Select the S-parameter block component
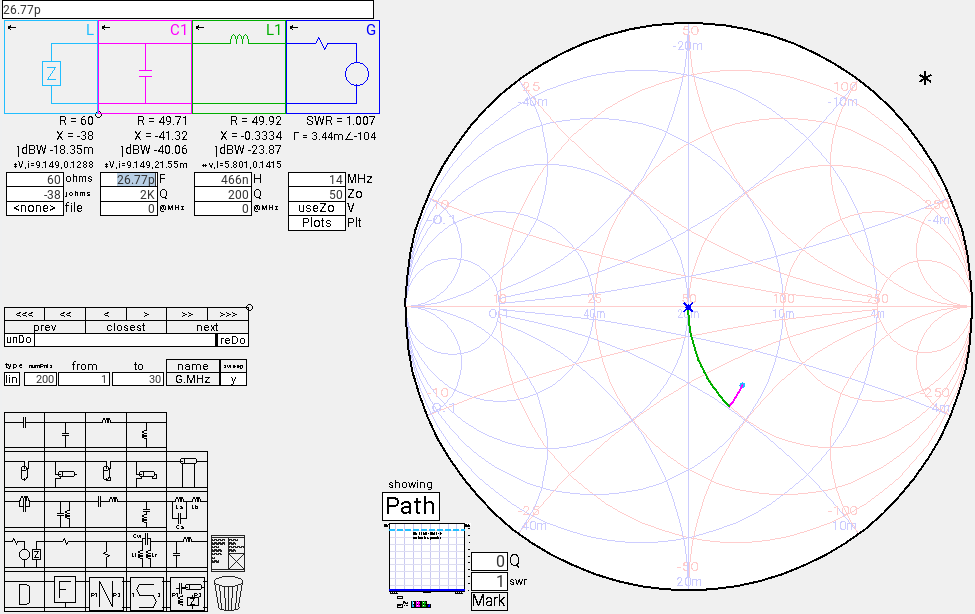The image size is (975, 614). 146,592
